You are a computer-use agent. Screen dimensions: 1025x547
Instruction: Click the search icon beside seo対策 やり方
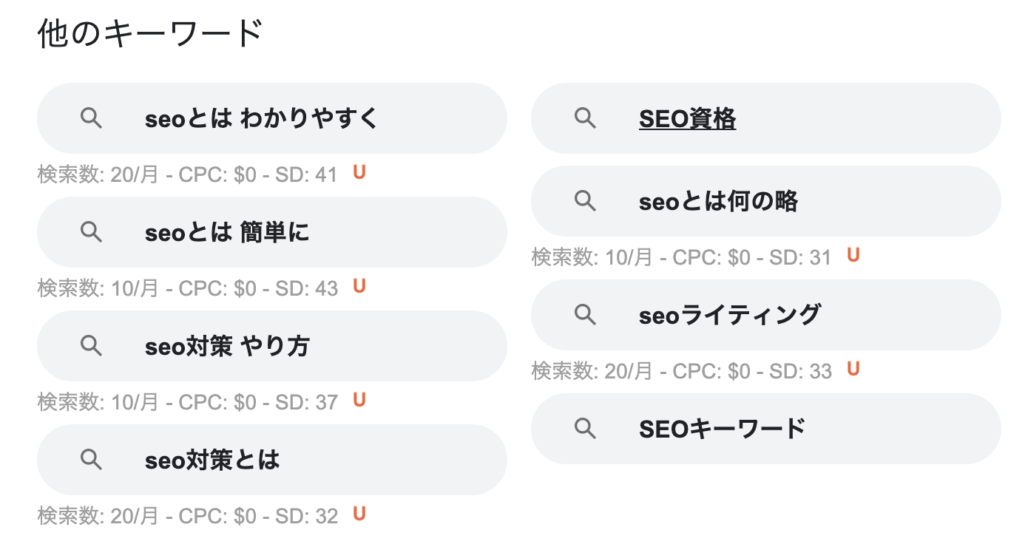(91, 346)
